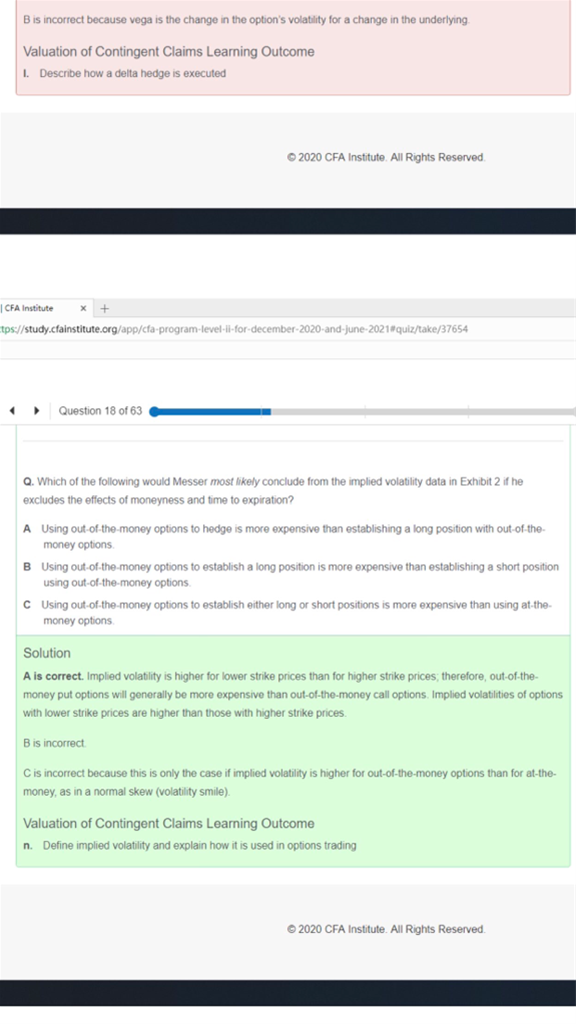Open Valuation of Contingent Claims heading in green panel

coord(168,824)
